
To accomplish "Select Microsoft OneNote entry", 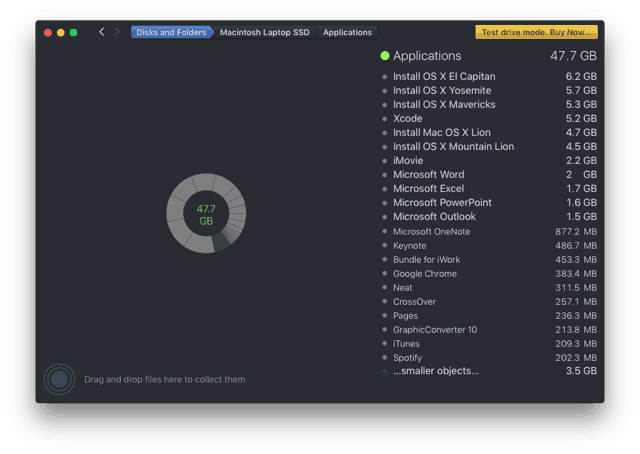I will (489, 231).
